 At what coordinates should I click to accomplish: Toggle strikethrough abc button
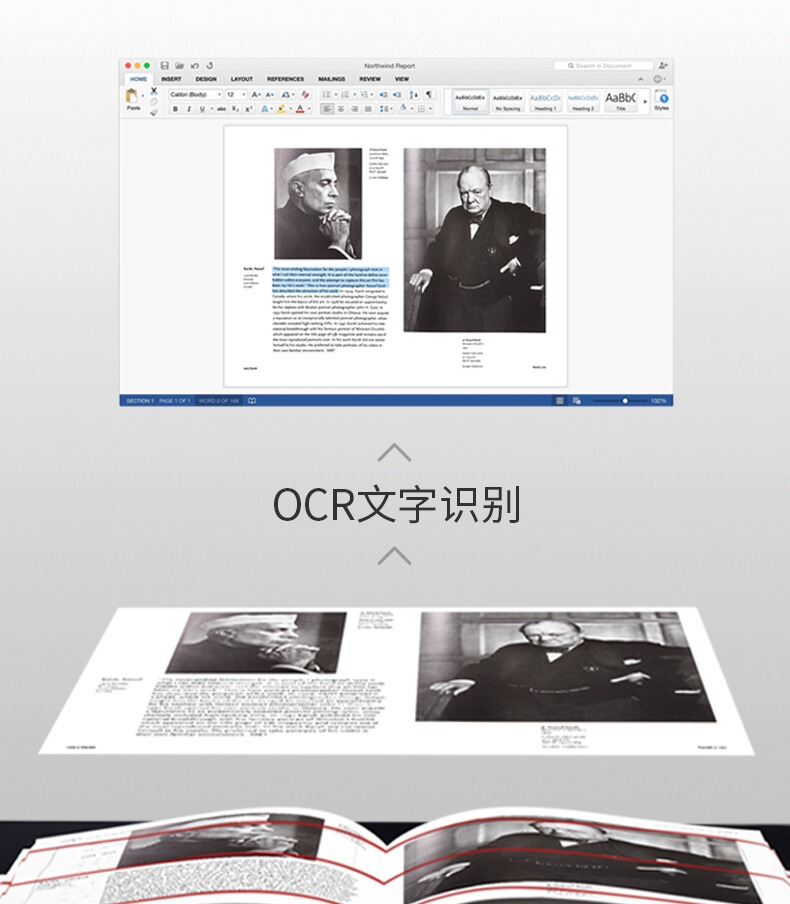point(221,109)
